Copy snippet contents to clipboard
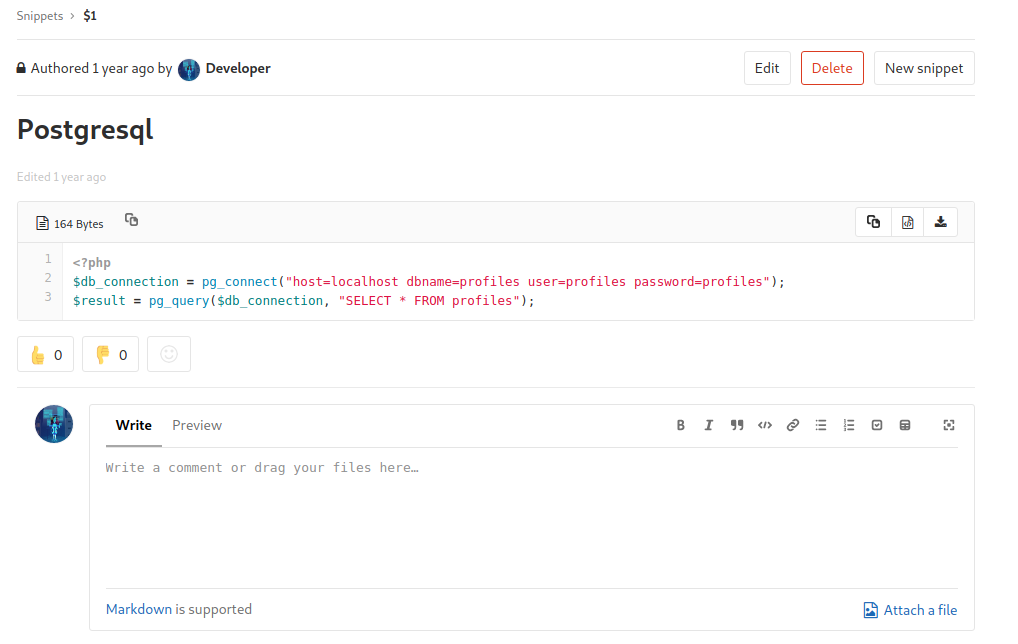 (873, 223)
